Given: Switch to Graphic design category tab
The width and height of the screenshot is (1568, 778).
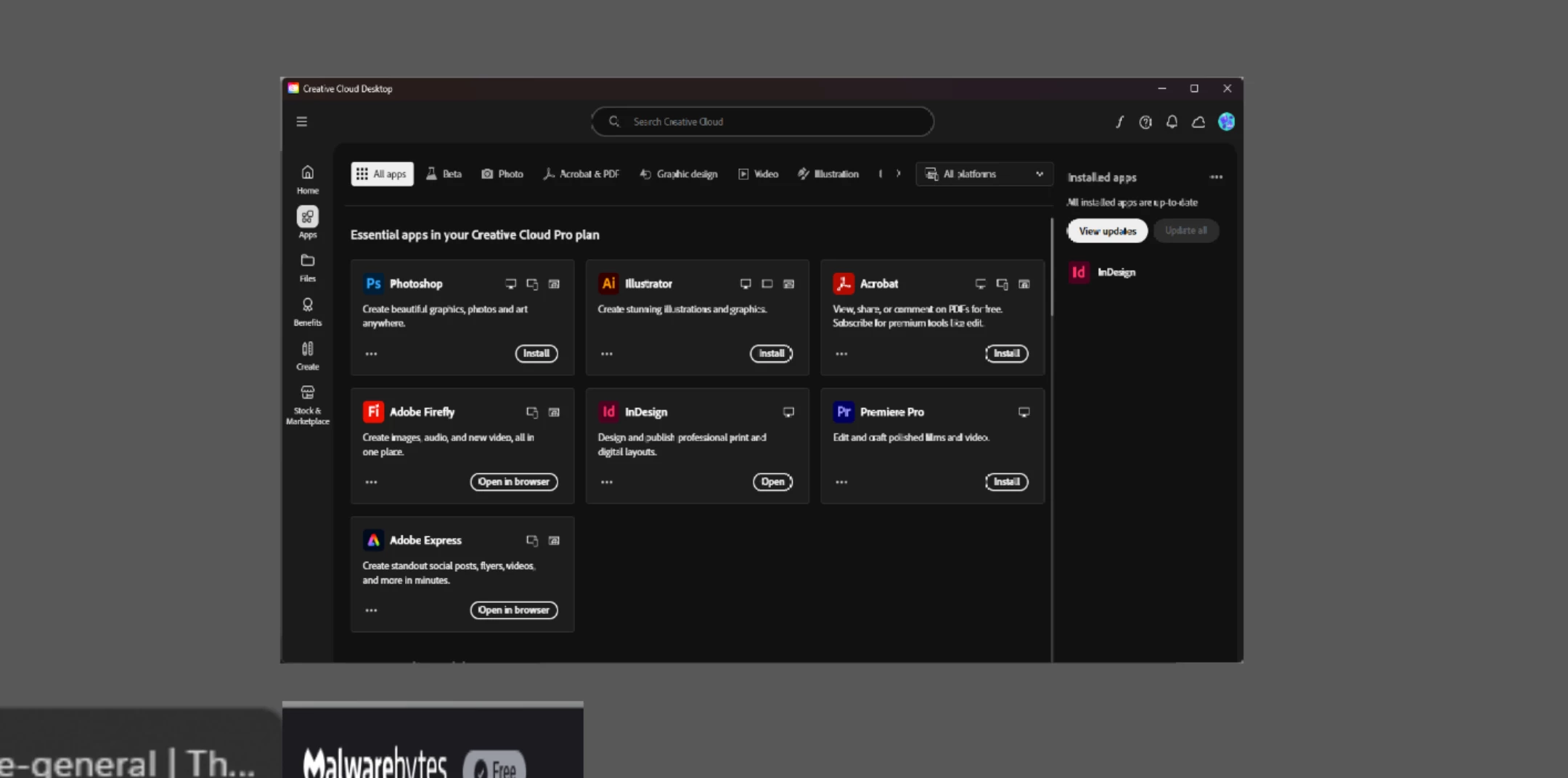Looking at the screenshot, I should point(679,174).
